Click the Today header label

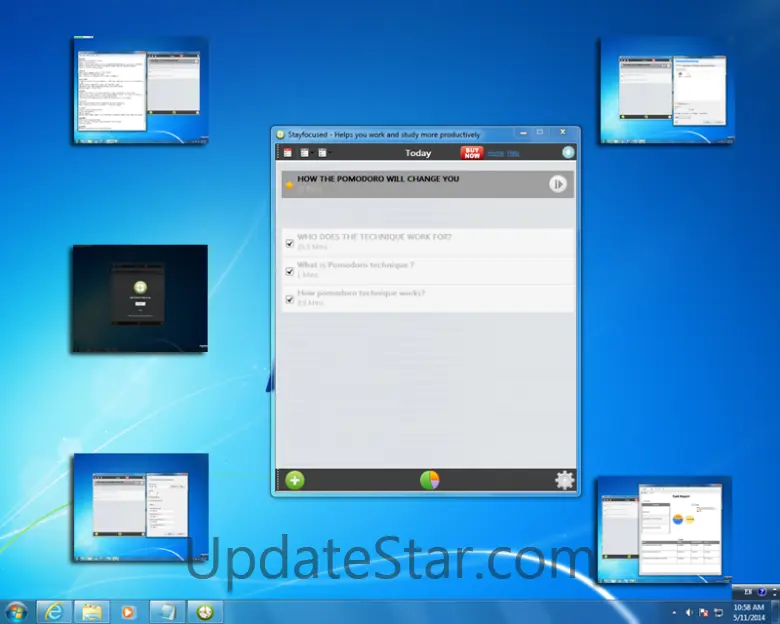click(x=418, y=153)
